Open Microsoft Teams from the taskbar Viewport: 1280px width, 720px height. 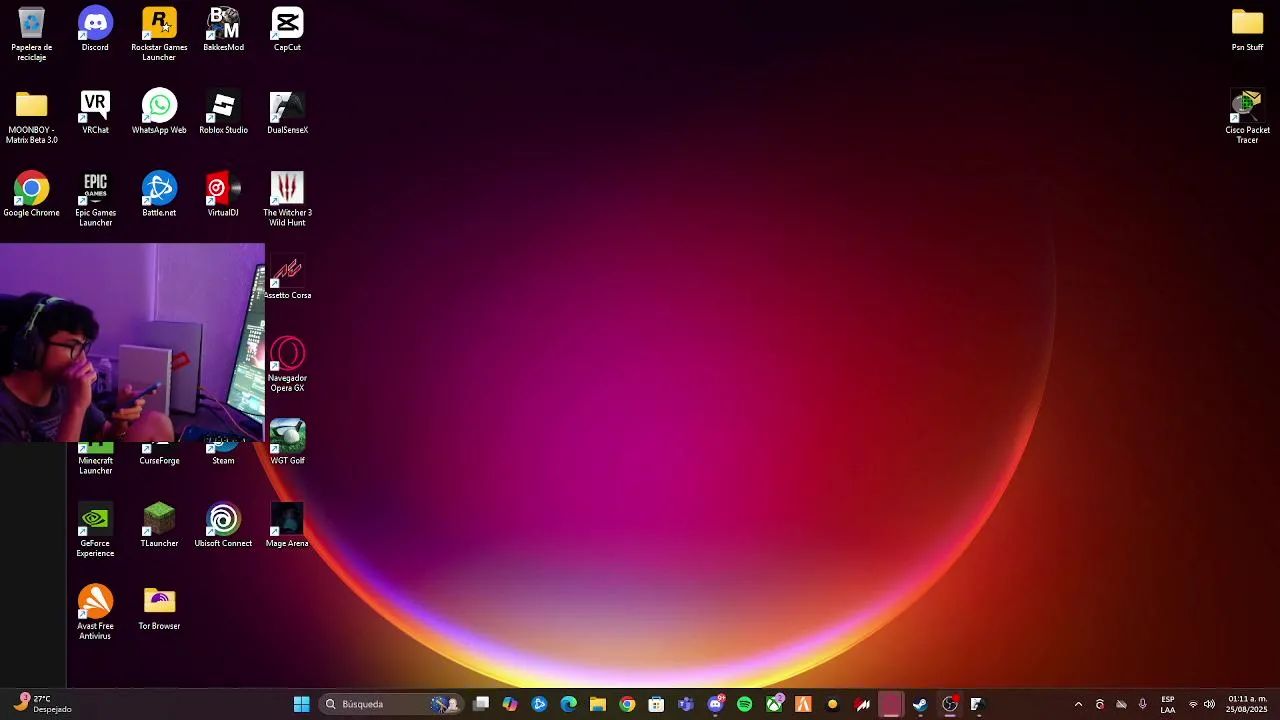click(685, 704)
